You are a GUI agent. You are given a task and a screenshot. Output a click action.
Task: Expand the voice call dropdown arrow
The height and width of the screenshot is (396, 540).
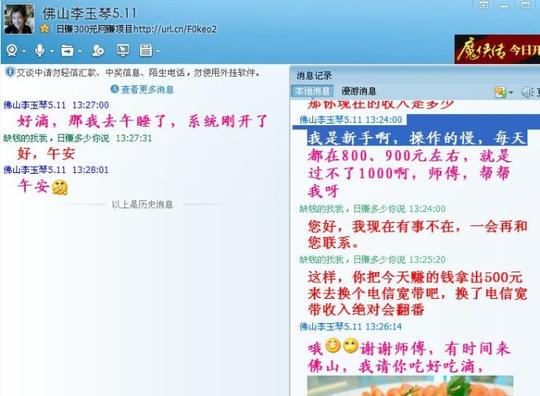coord(52,51)
